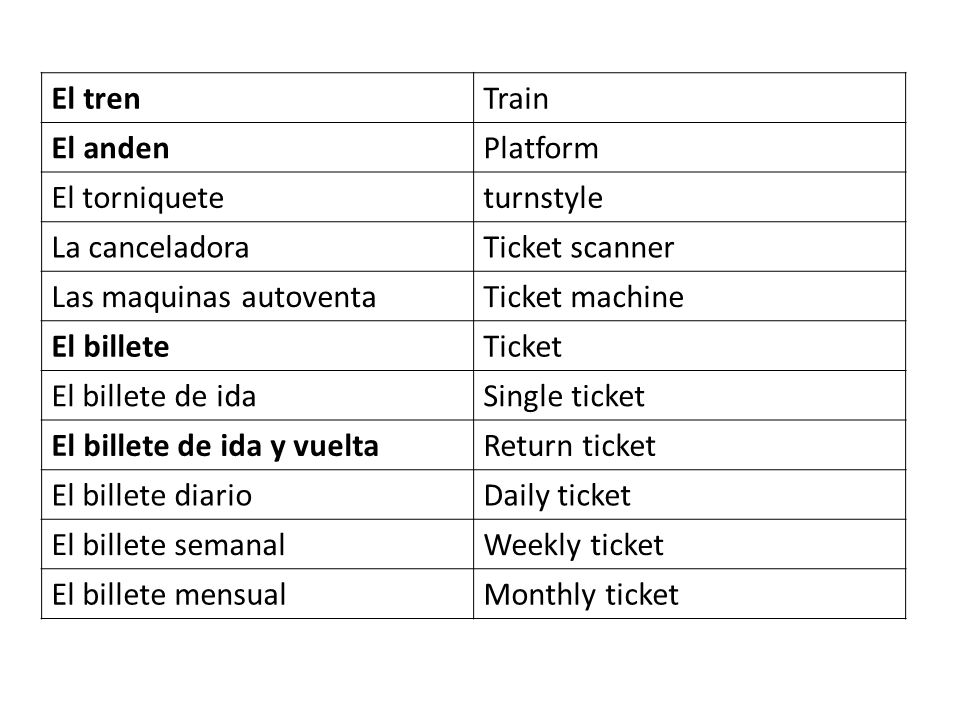Click the 'El tren' cell
Viewport: 960px width, 720px height.
click(257, 98)
